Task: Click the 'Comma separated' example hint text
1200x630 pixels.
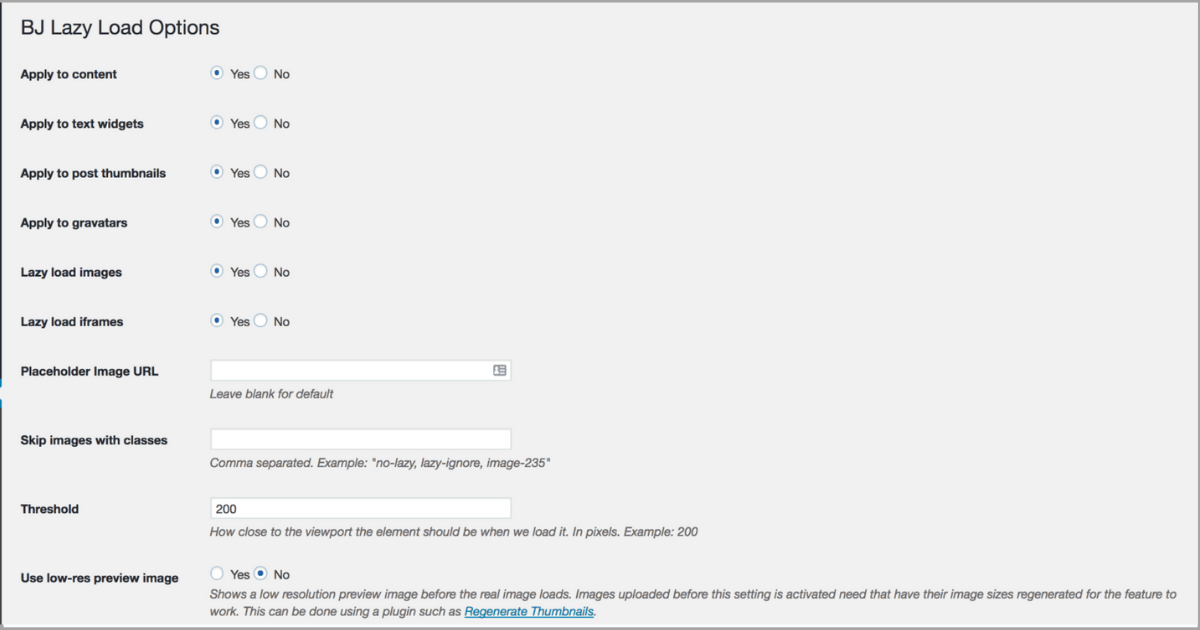Action: point(380,463)
